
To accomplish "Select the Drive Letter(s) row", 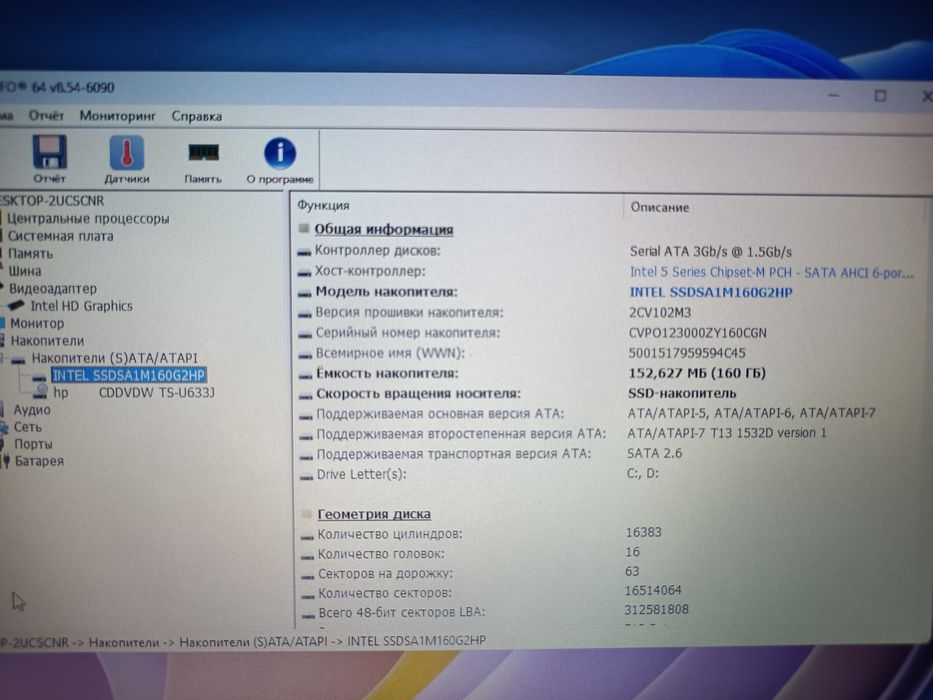I will click(362, 474).
